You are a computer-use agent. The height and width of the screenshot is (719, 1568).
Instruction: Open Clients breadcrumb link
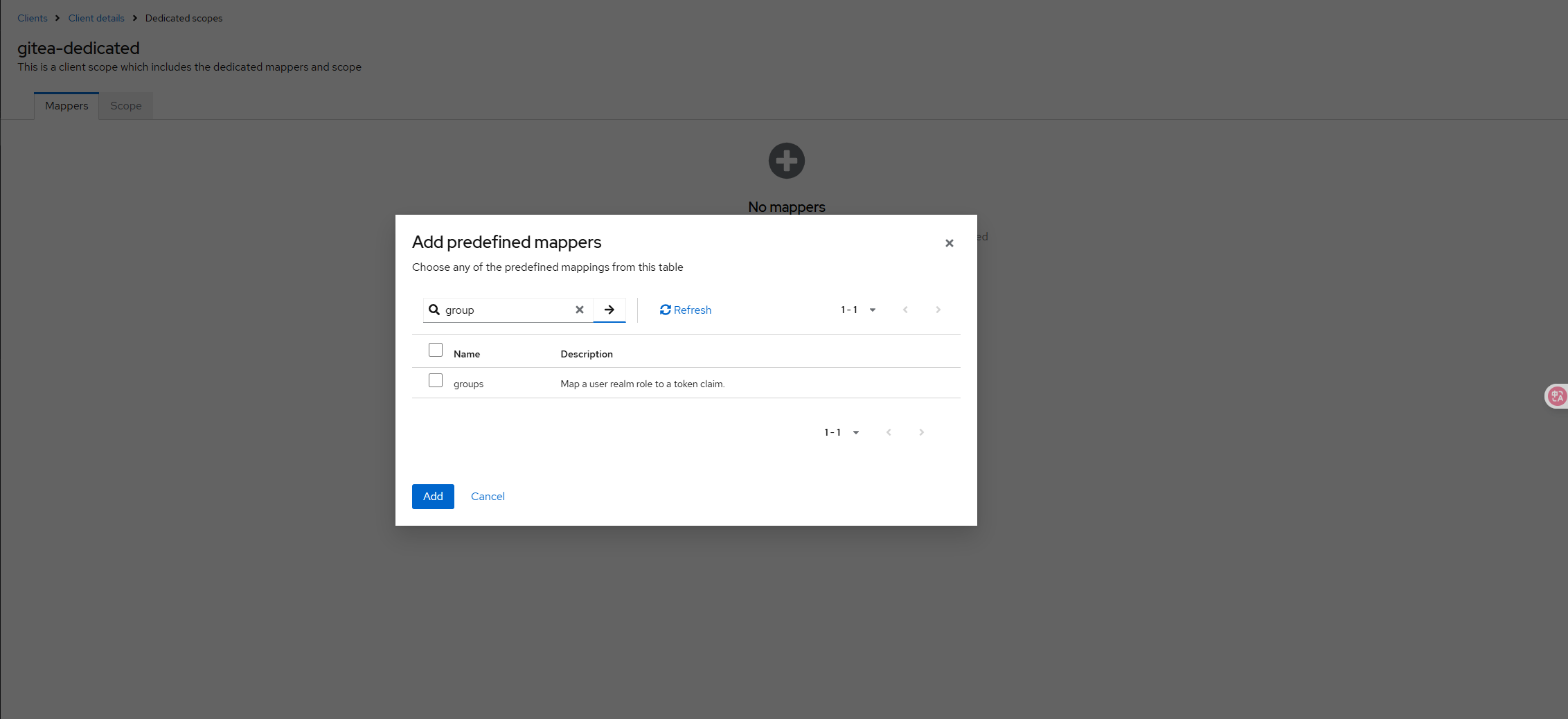(x=33, y=18)
